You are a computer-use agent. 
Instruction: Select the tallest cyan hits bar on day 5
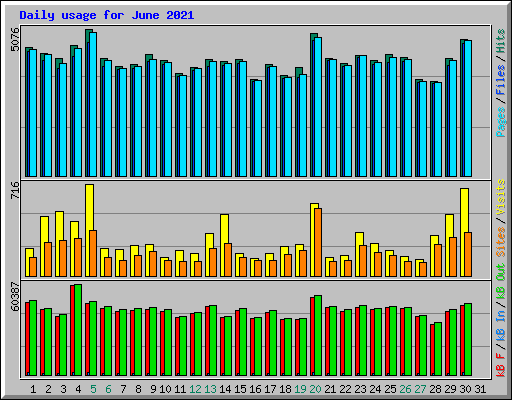pos(93,104)
